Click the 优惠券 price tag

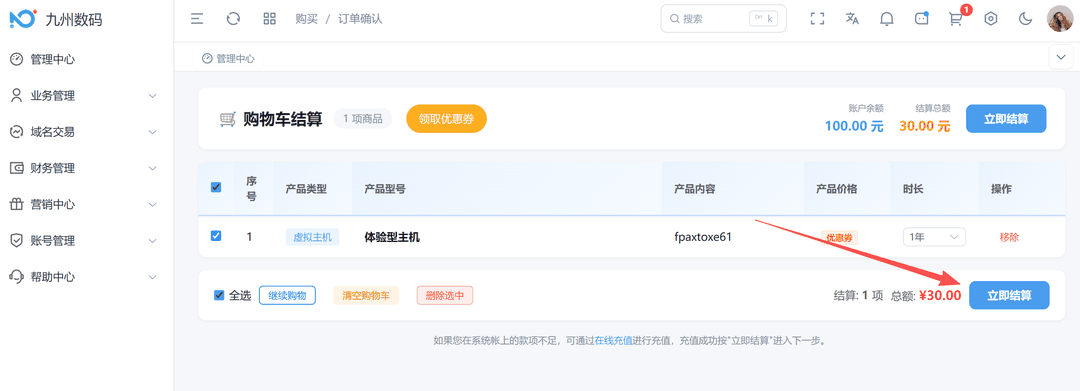pos(839,237)
